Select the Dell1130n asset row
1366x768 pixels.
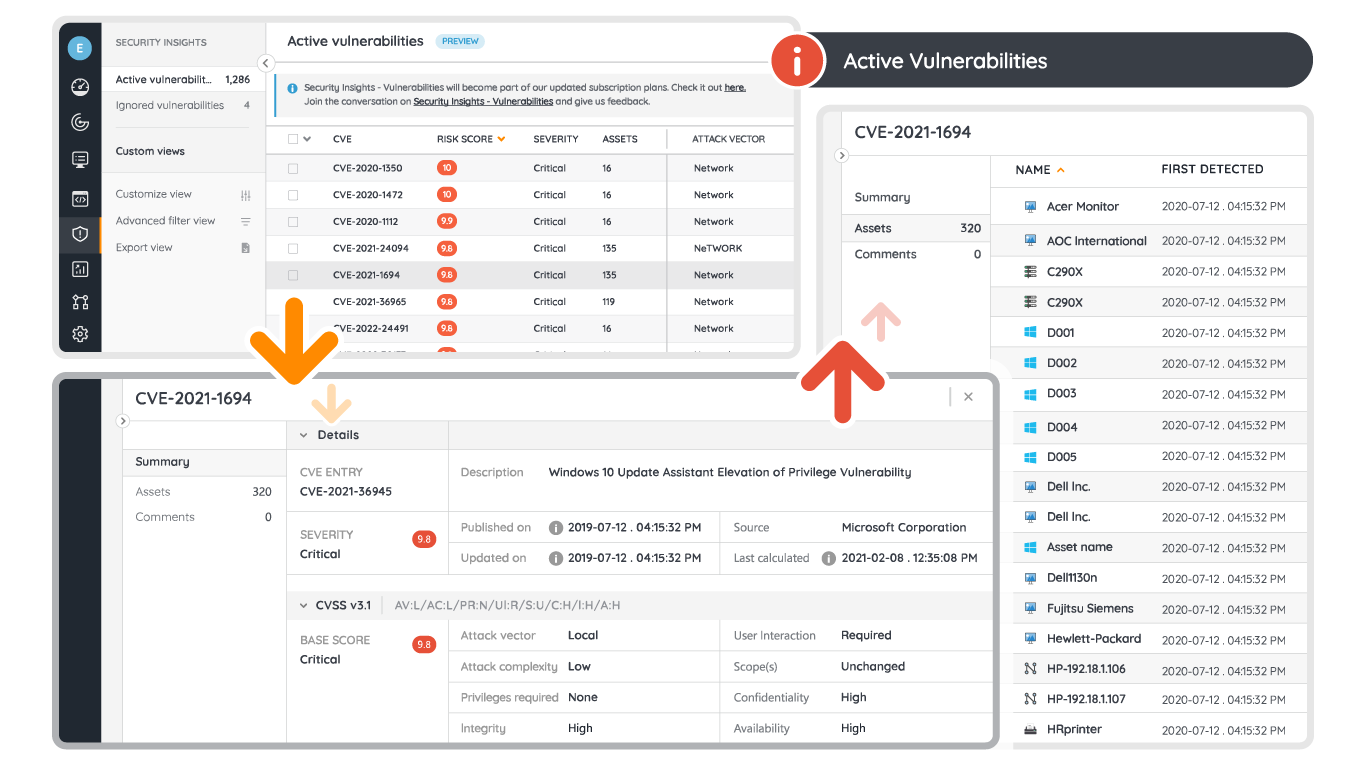point(1160,578)
